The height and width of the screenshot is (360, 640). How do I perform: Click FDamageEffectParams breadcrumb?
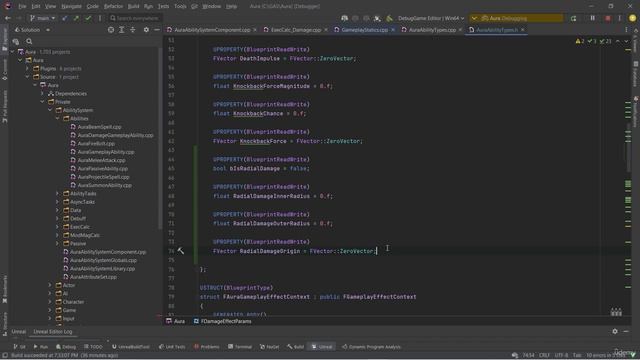point(222,321)
